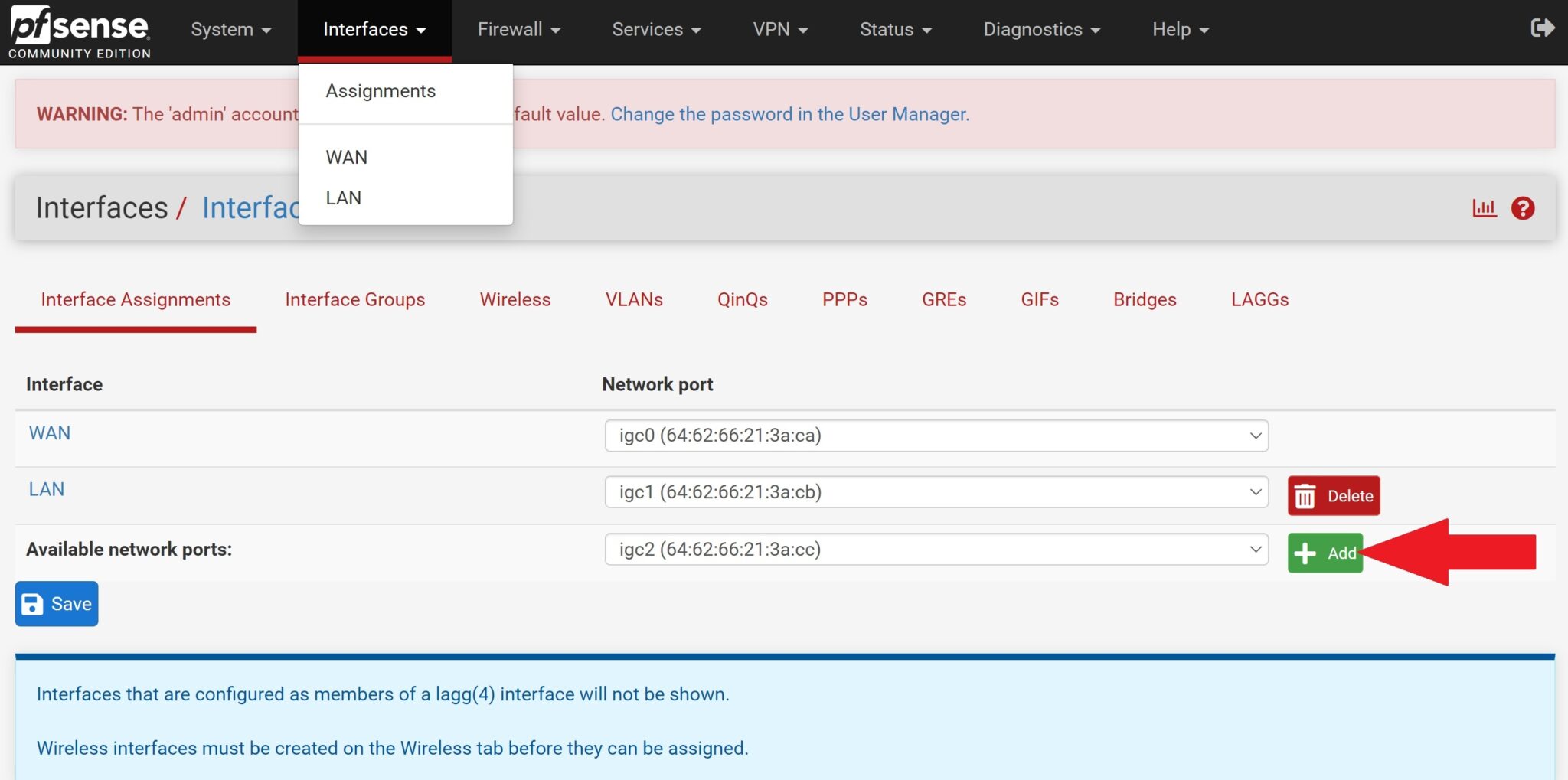The image size is (1568, 780).
Task: Open the available network ports dropdown showing igc2
Action: [x=936, y=549]
